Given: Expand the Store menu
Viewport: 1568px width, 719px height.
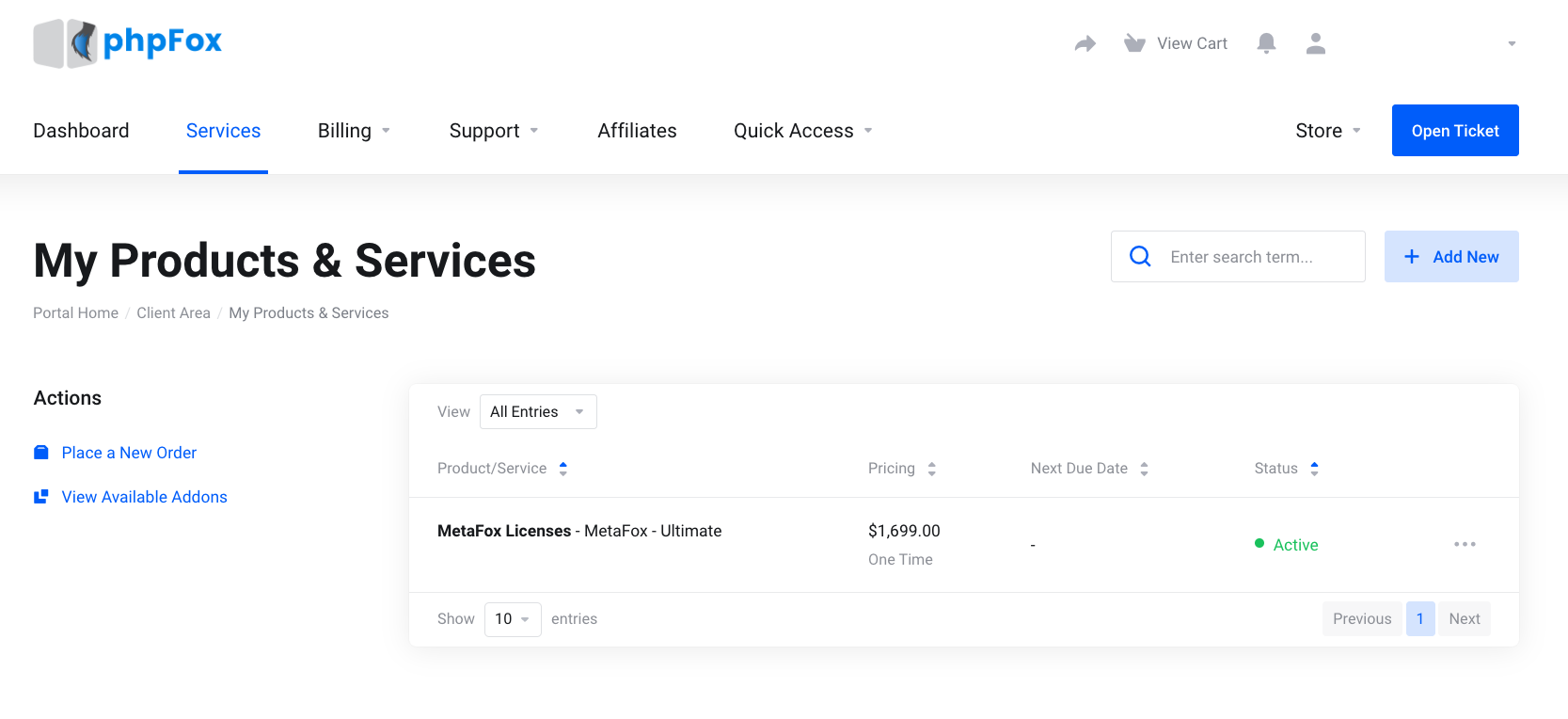Looking at the screenshot, I should (x=1329, y=131).
